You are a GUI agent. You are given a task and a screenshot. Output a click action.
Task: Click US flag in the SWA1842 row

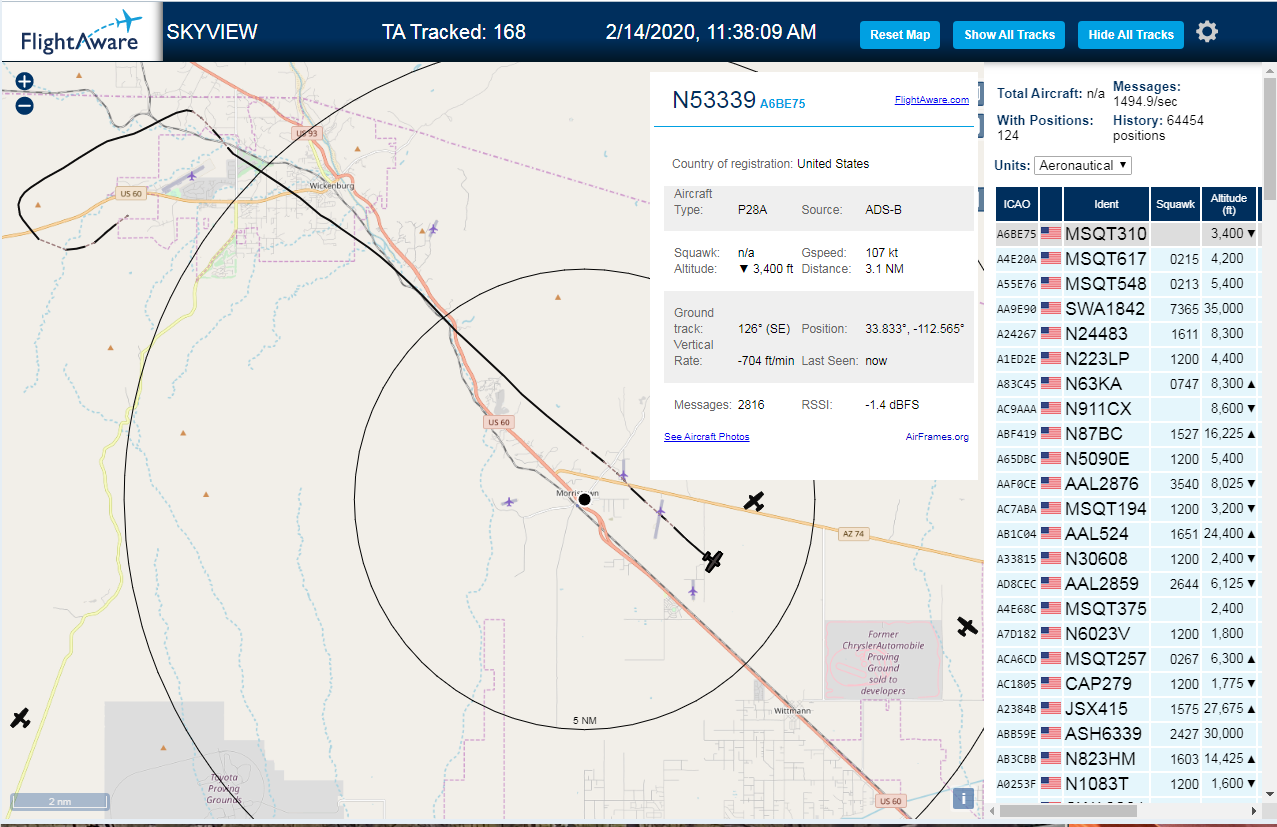(x=1050, y=309)
